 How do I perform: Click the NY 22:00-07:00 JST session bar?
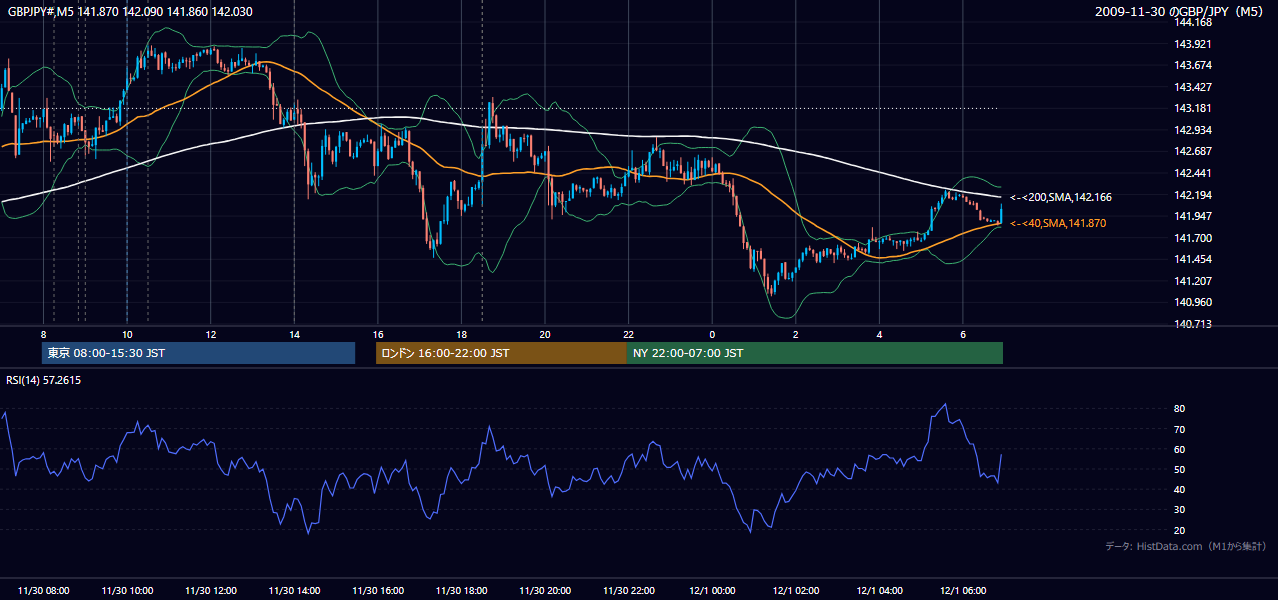point(815,353)
